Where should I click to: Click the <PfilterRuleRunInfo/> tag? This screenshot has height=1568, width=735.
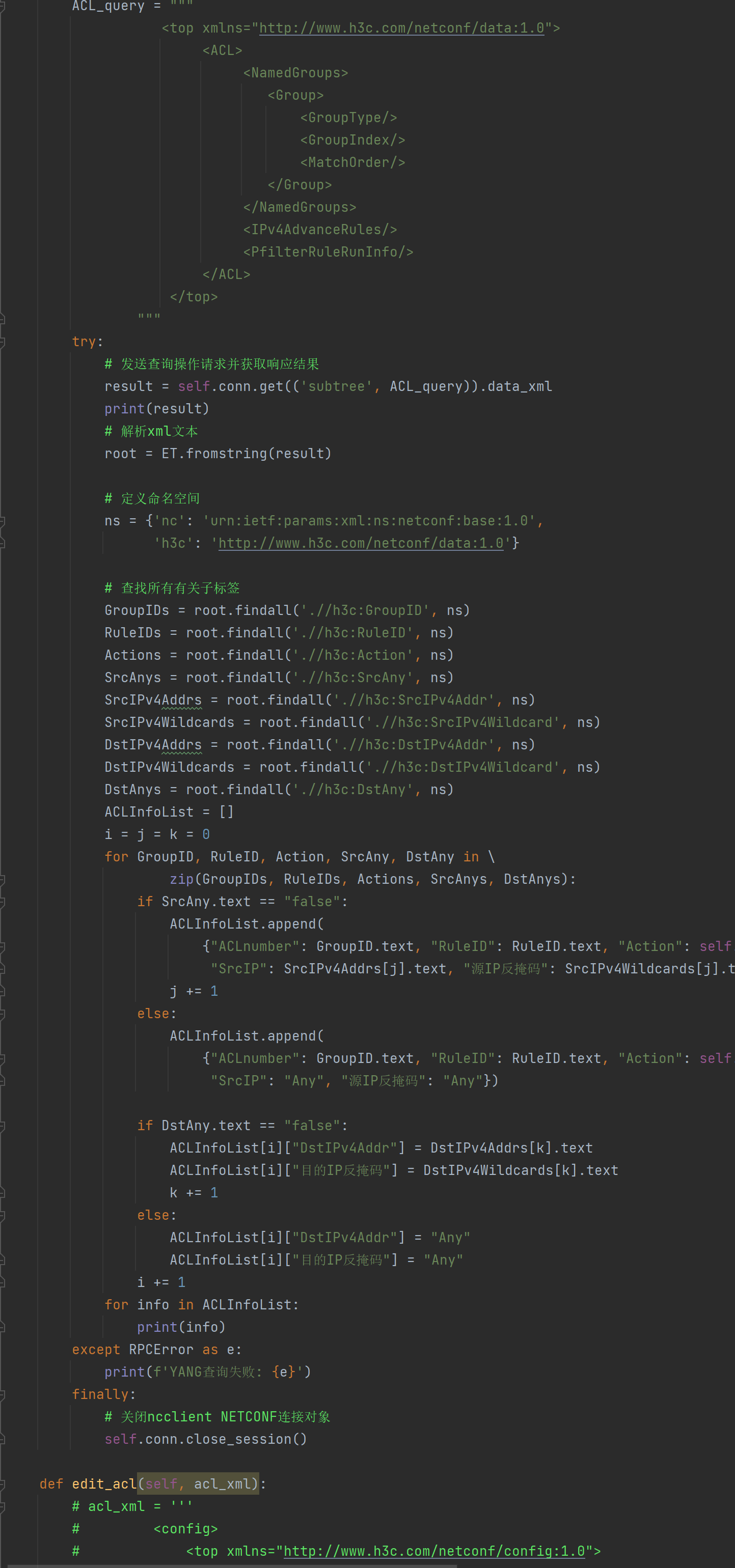[328, 252]
